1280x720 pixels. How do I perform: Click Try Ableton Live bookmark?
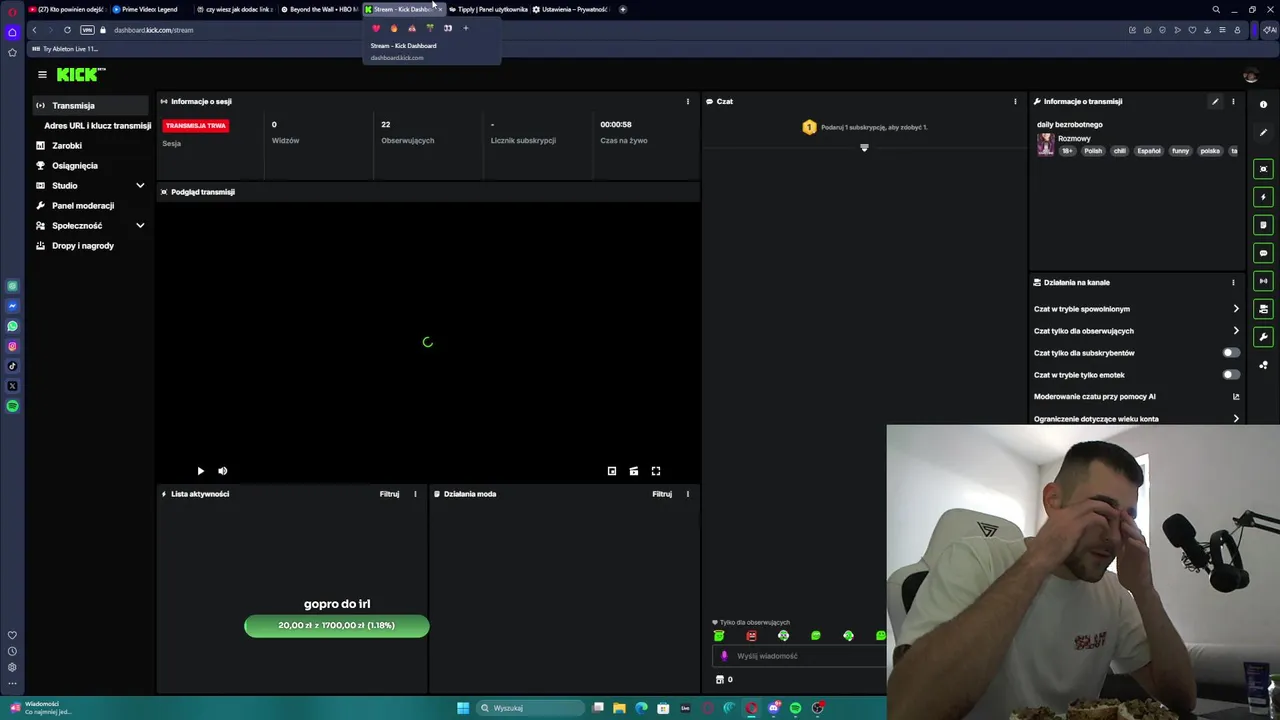coord(65,49)
